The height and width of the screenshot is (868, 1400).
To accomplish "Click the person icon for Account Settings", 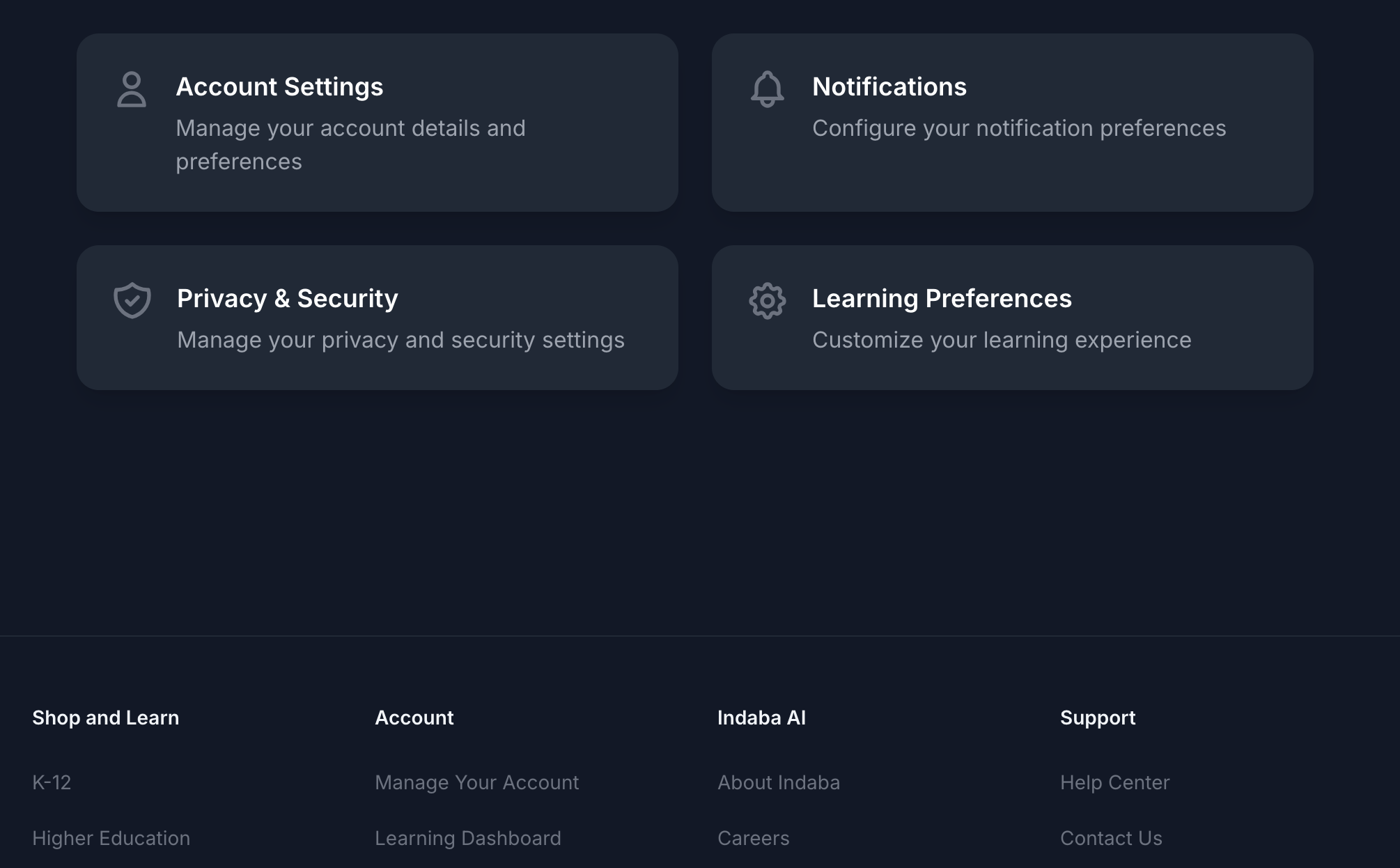I will [x=131, y=89].
